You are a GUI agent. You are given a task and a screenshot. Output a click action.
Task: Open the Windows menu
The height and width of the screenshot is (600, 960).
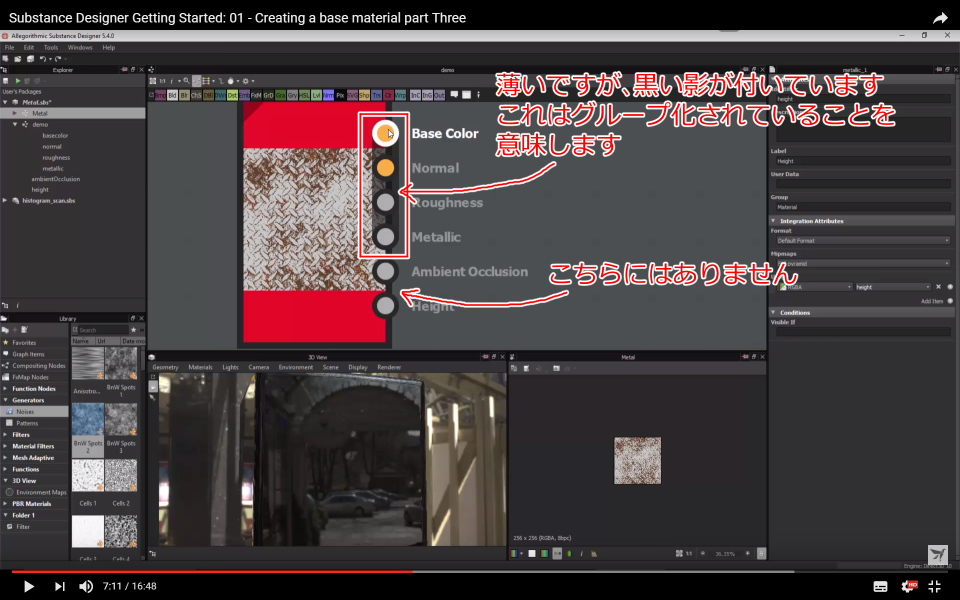(80, 47)
